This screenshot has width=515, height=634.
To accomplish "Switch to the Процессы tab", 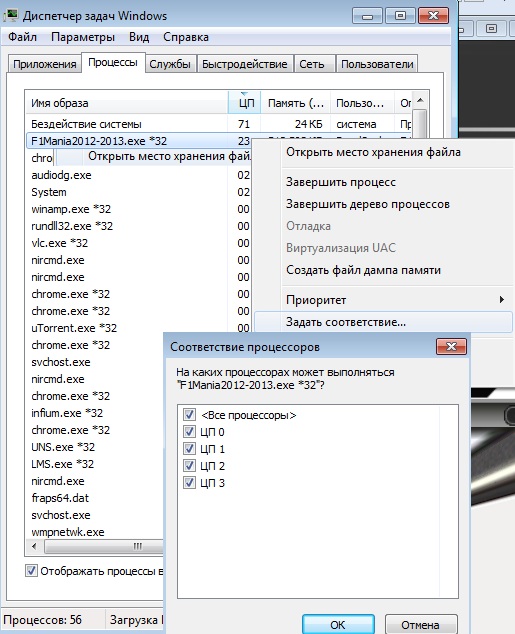I will coord(113,62).
